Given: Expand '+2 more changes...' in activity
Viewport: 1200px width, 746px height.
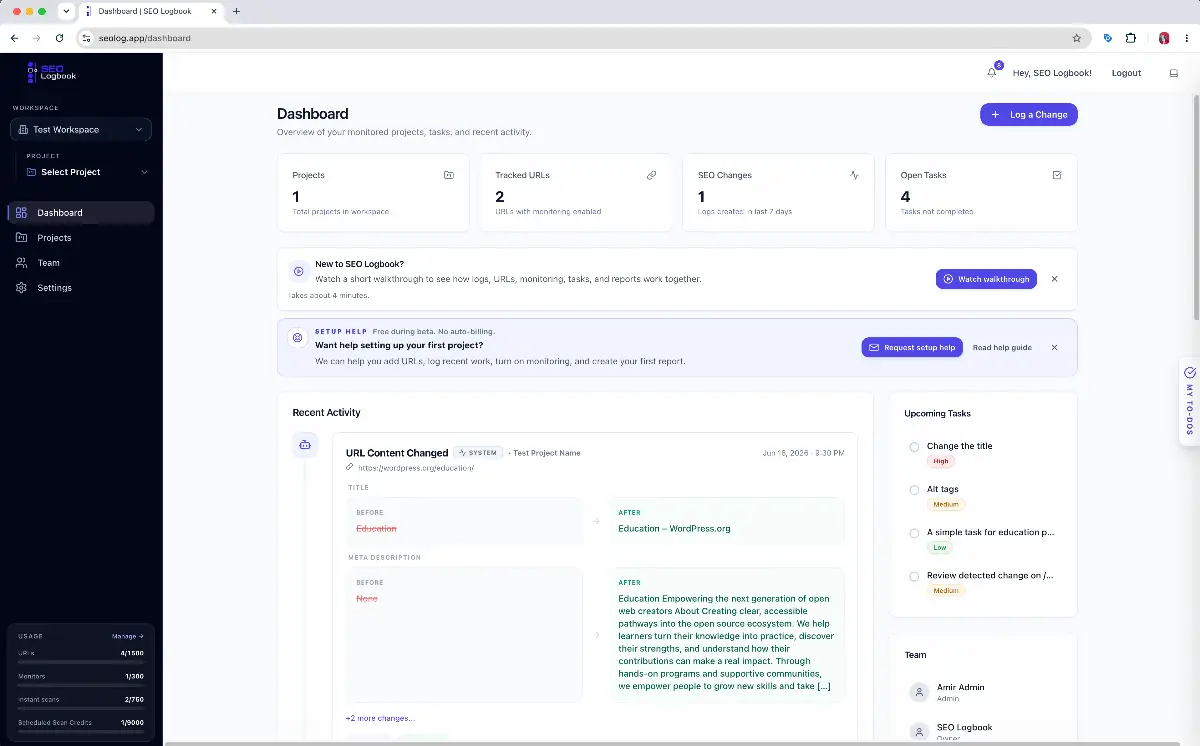Looking at the screenshot, I should tap(380, 718).
